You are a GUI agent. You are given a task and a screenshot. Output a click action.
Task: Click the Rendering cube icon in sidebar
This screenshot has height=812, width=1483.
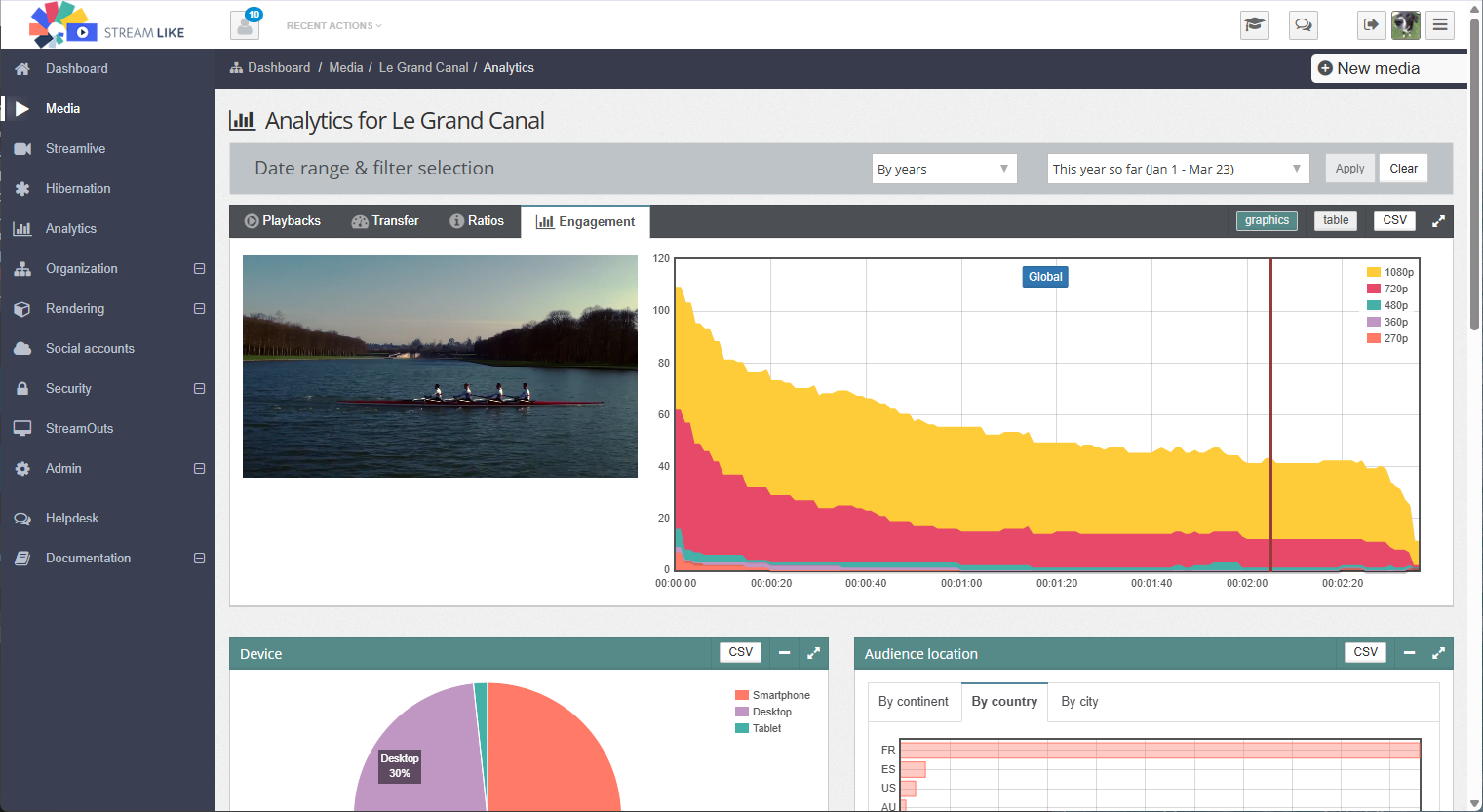(22, 309)
